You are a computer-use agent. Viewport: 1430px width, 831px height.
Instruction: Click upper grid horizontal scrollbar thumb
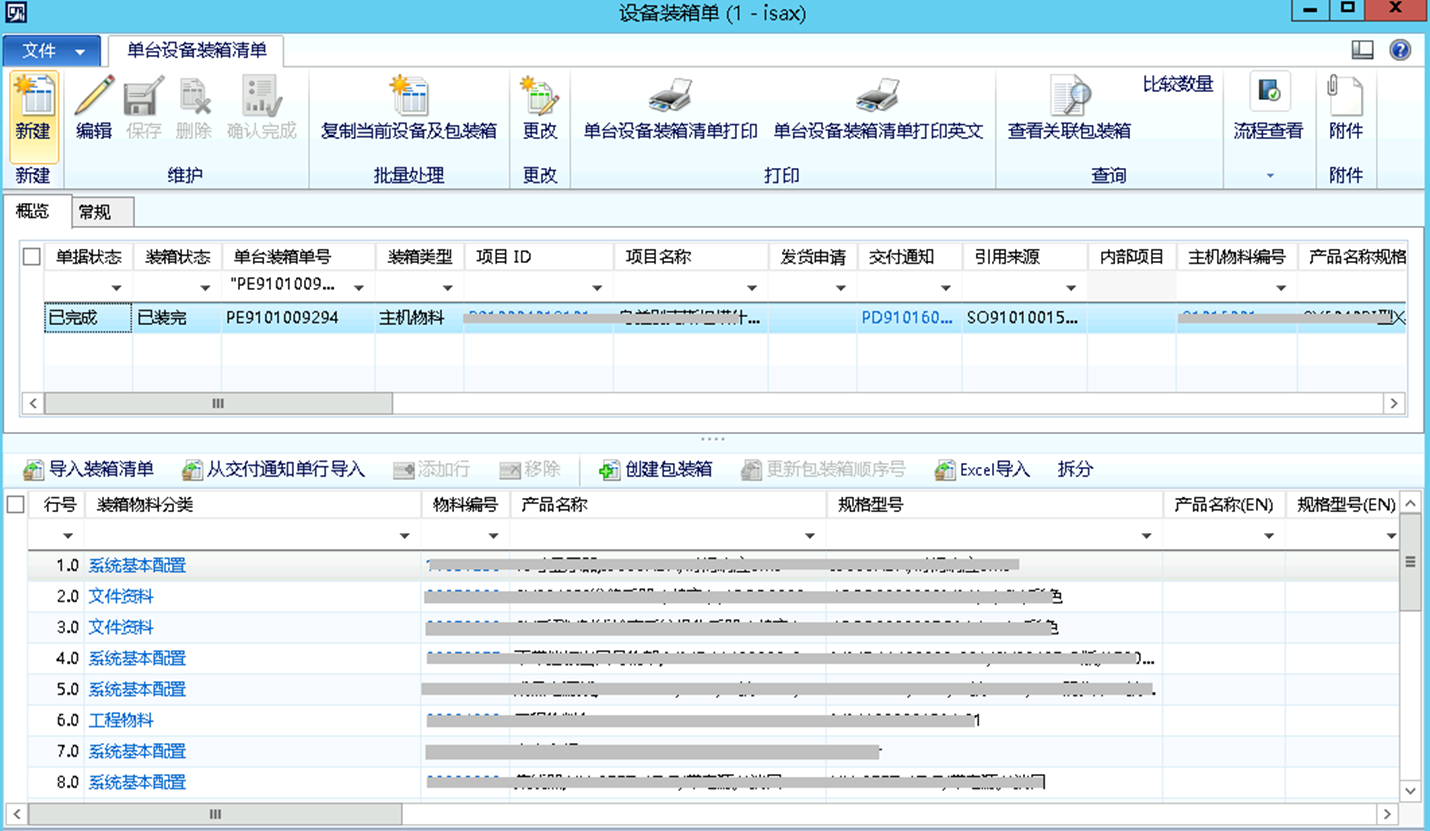pos(218,403)
